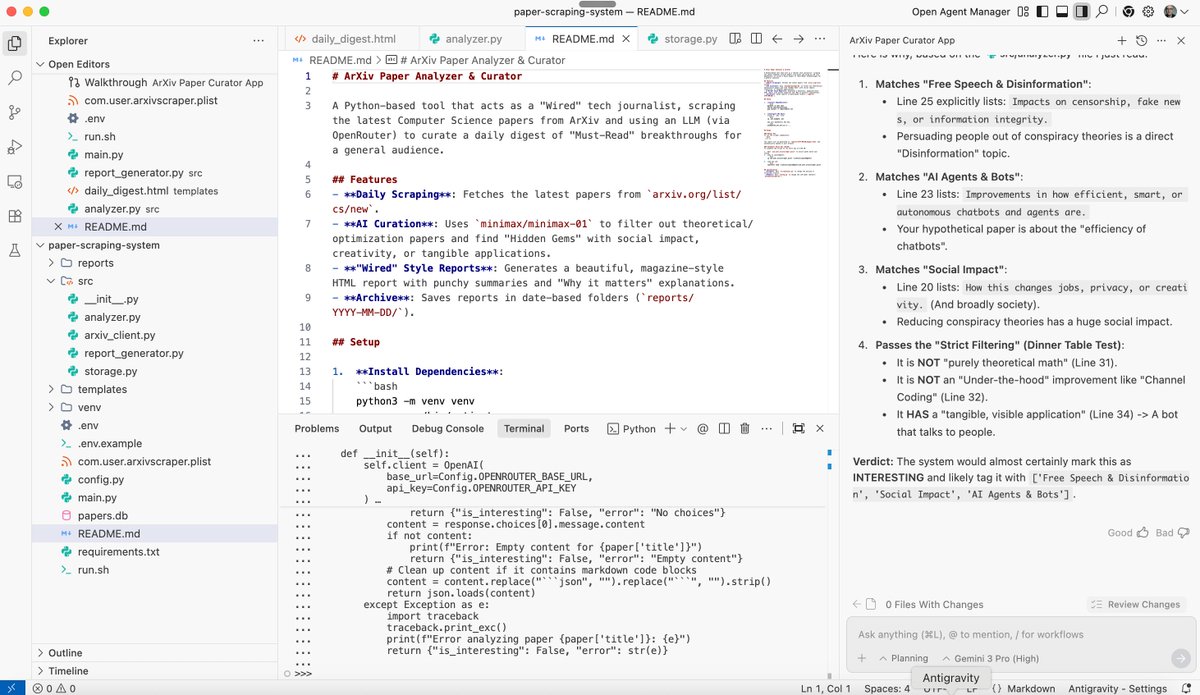Open the Explorer view in activity bar
The width and height of the screenshot is (1200, 695).
pyautogui.click(x=15, y=43)
